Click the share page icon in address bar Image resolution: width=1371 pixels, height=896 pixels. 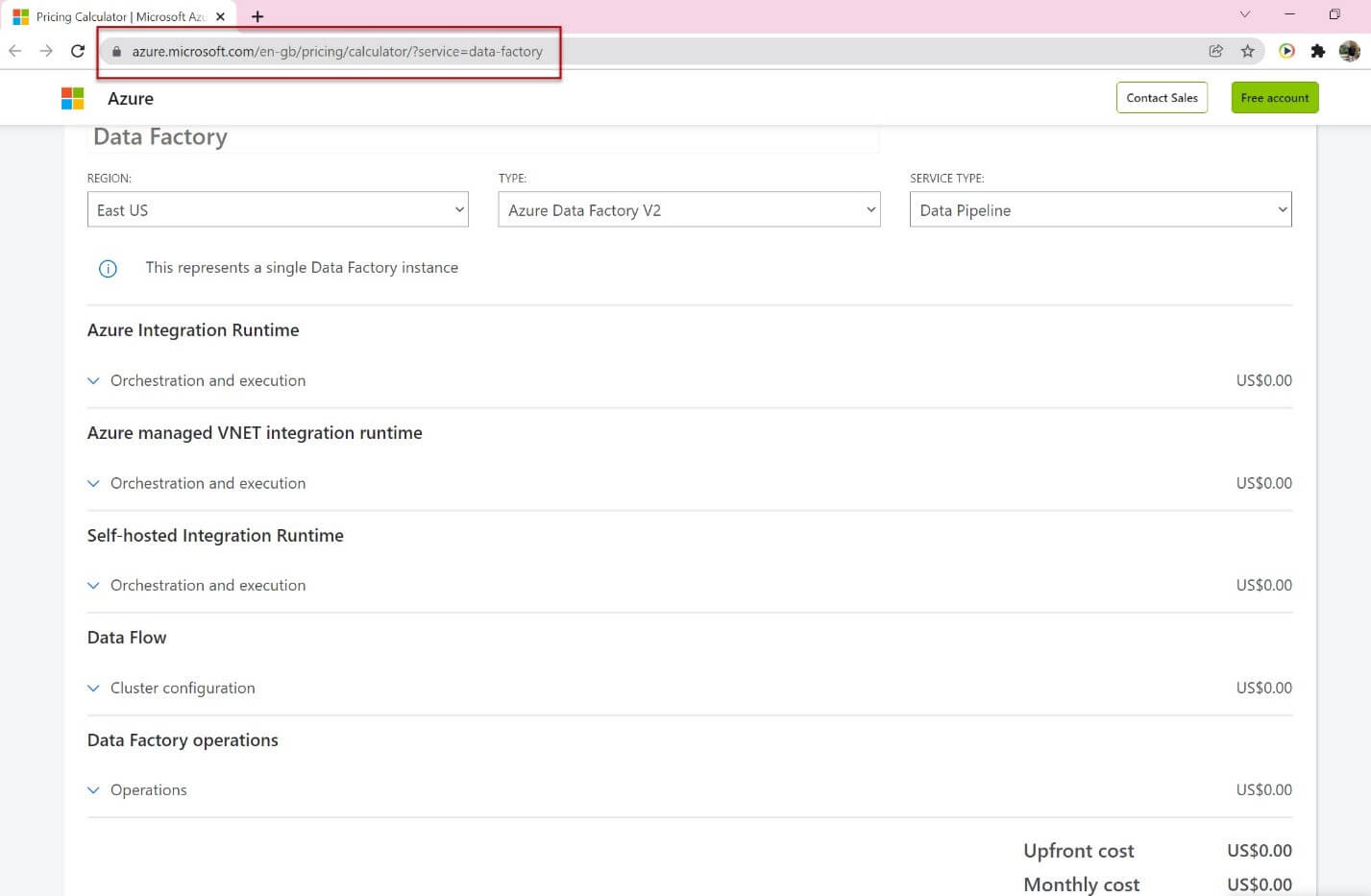coord(1215,51)
